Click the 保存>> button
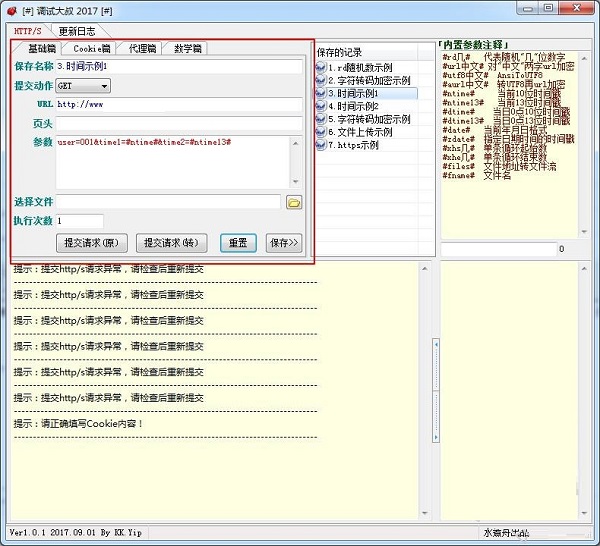 point(283,243)
